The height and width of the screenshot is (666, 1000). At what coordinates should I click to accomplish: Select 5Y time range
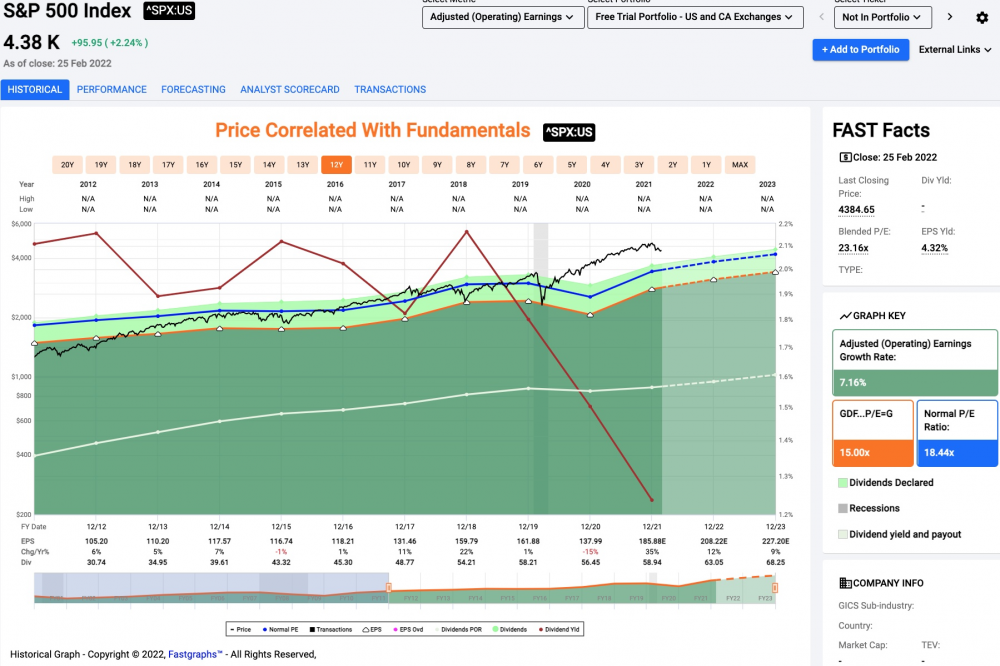coord(572,165)
